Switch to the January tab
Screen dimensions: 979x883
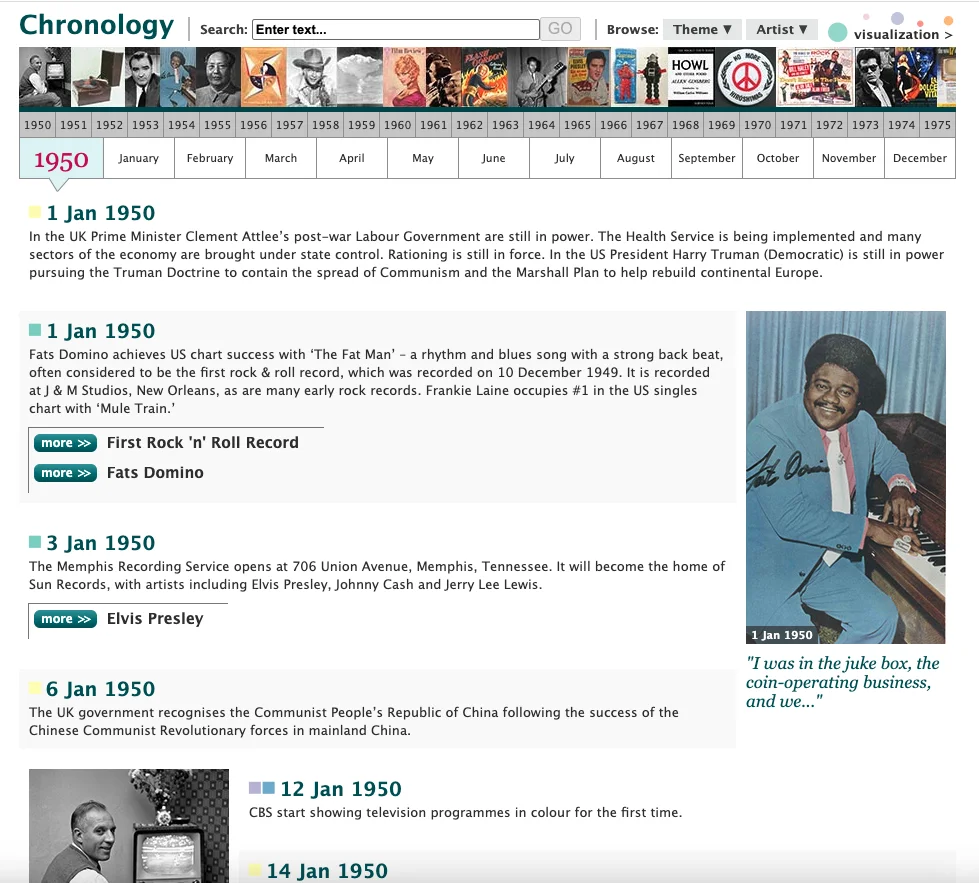tap(139, 158)
